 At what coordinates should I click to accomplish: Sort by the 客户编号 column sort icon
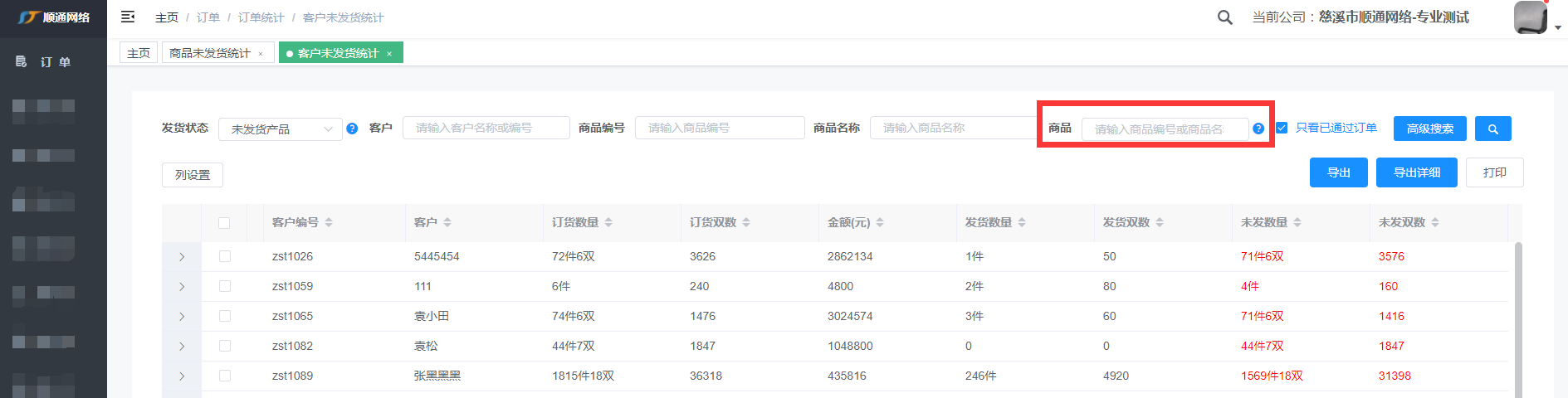(329, 222)
